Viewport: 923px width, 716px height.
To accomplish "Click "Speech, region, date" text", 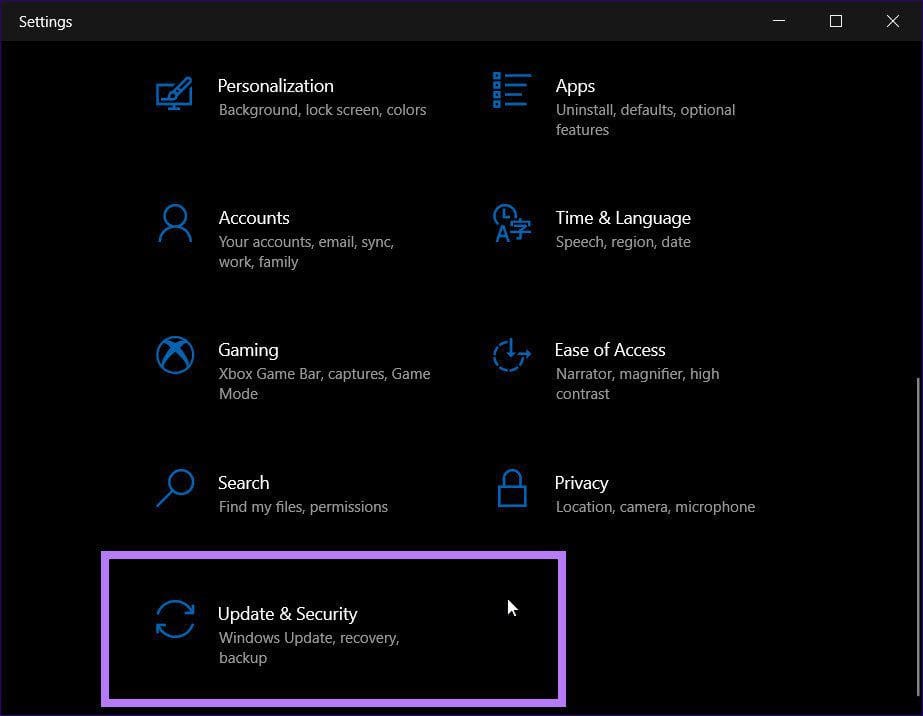I will [623, 242].
